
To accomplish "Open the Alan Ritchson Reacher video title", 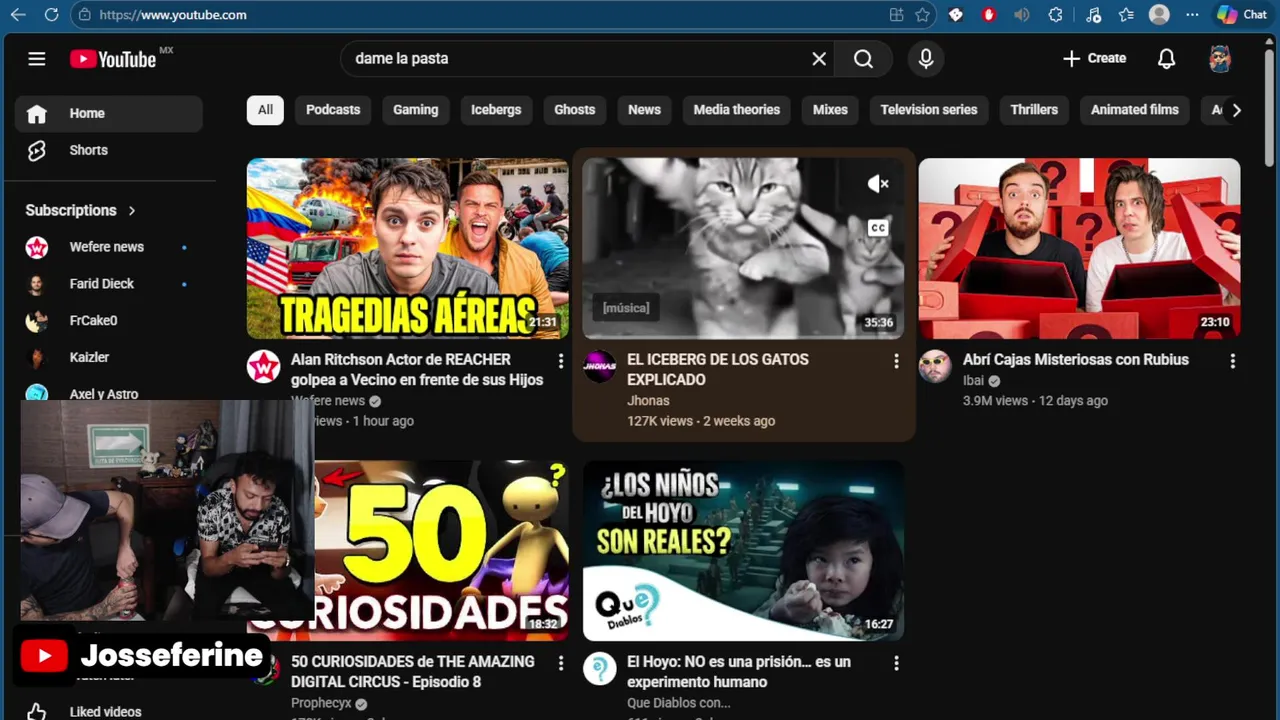I will click(x=417, y=370).
